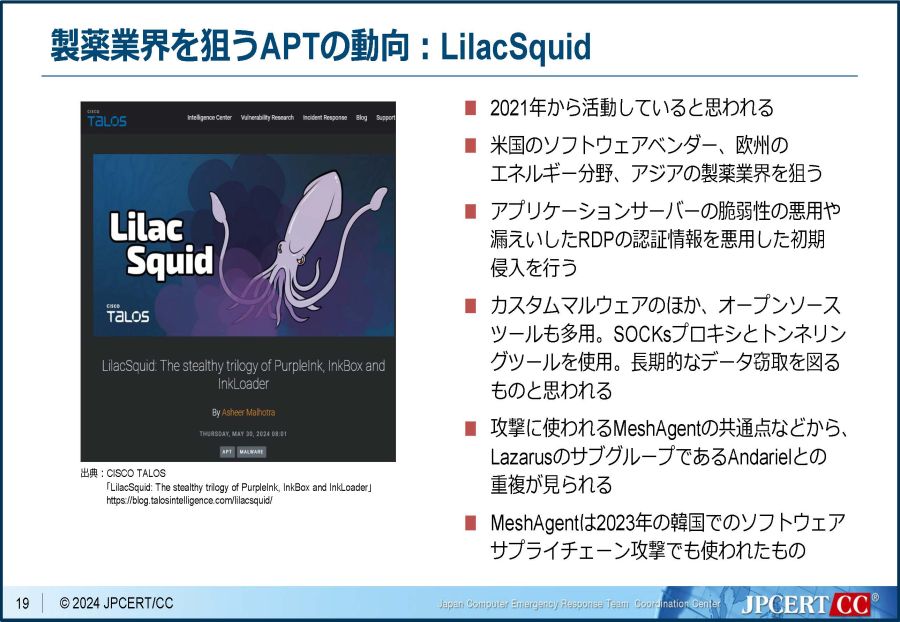The width and height of the screenshot is (900, 622).
Task: Go to the Blog nav item
Action: click(x=362, y=118)
